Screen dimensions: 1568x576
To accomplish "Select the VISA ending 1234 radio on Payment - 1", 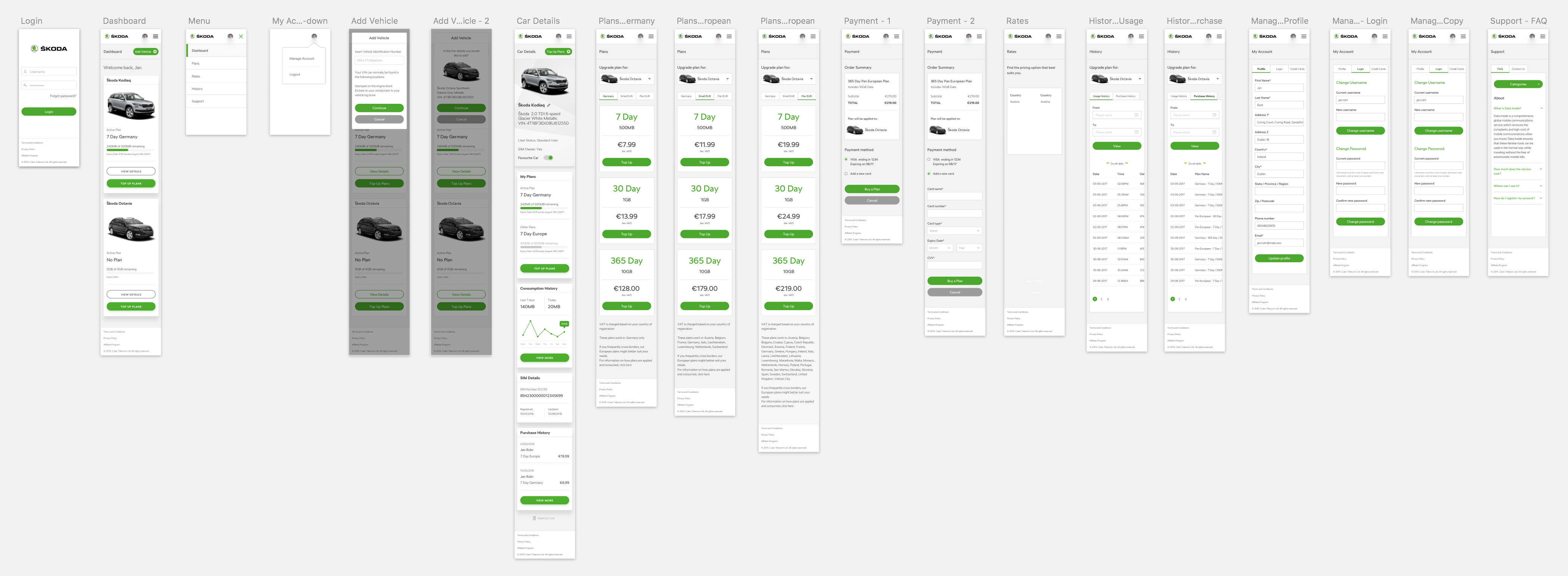I will point(846,159).
